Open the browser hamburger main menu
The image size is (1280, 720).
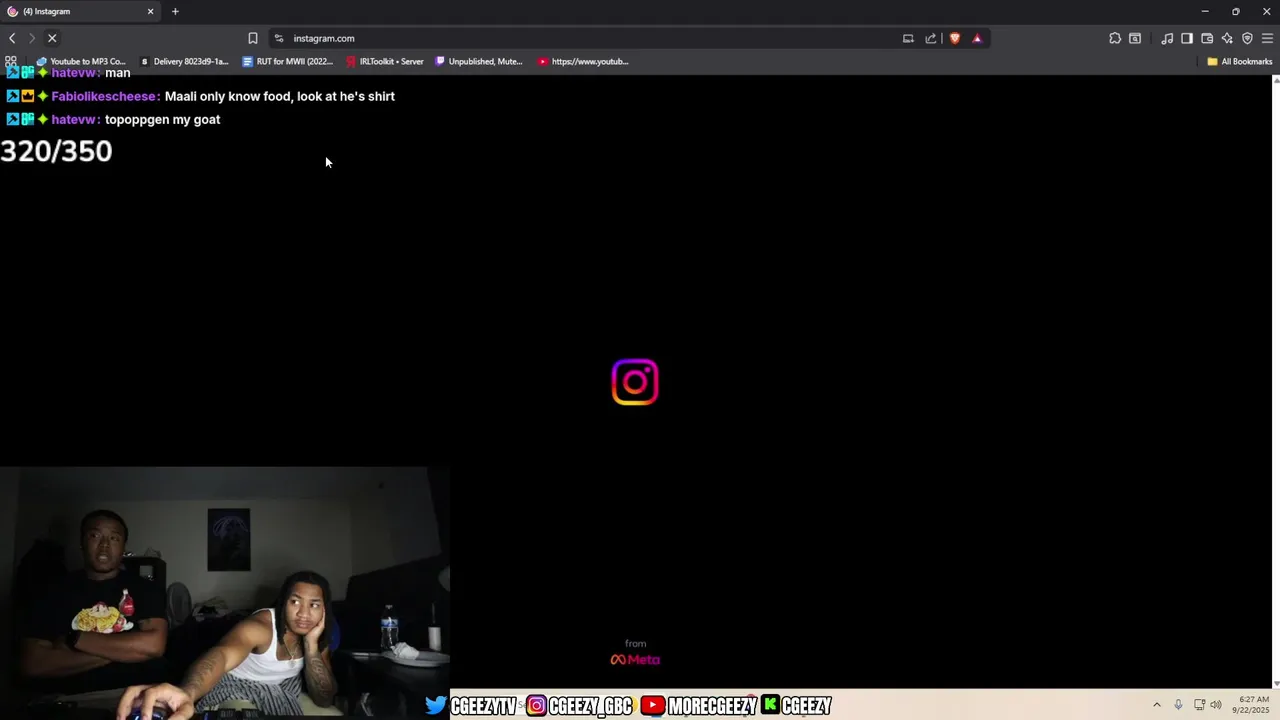tap(1267, 38)
